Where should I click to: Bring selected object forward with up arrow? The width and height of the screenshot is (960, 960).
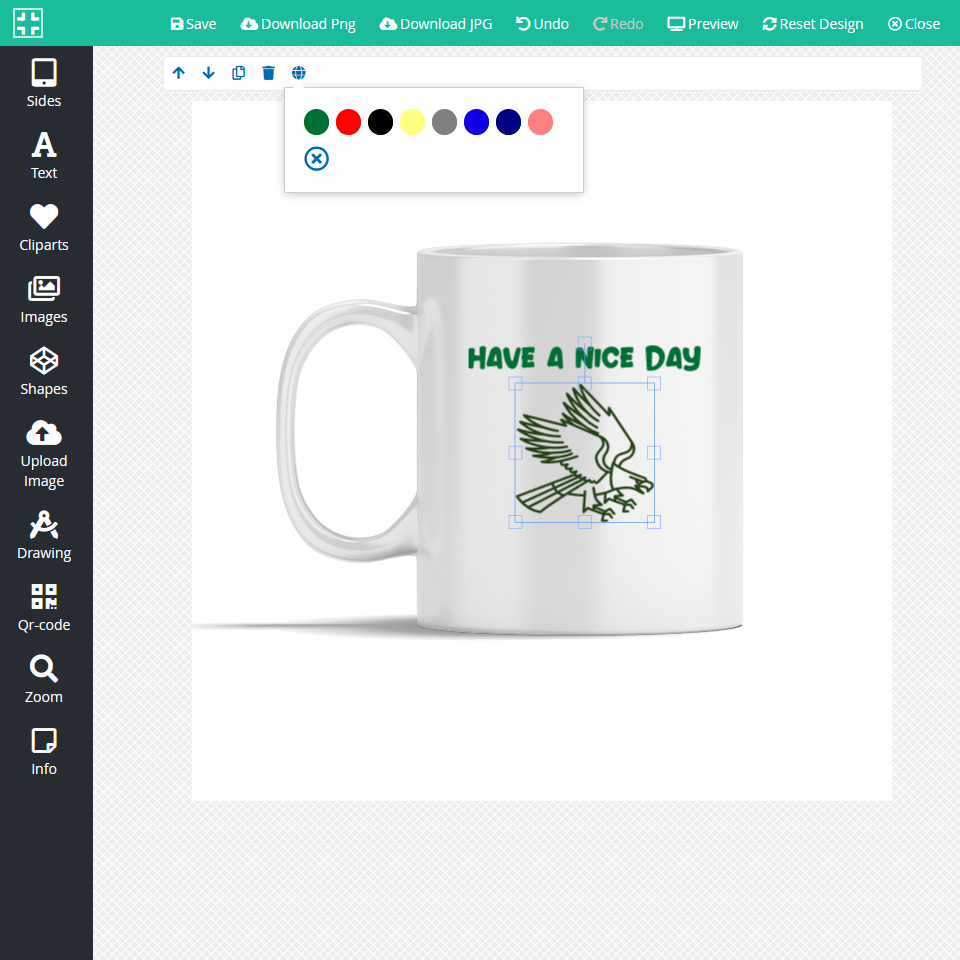pos(179,73)
